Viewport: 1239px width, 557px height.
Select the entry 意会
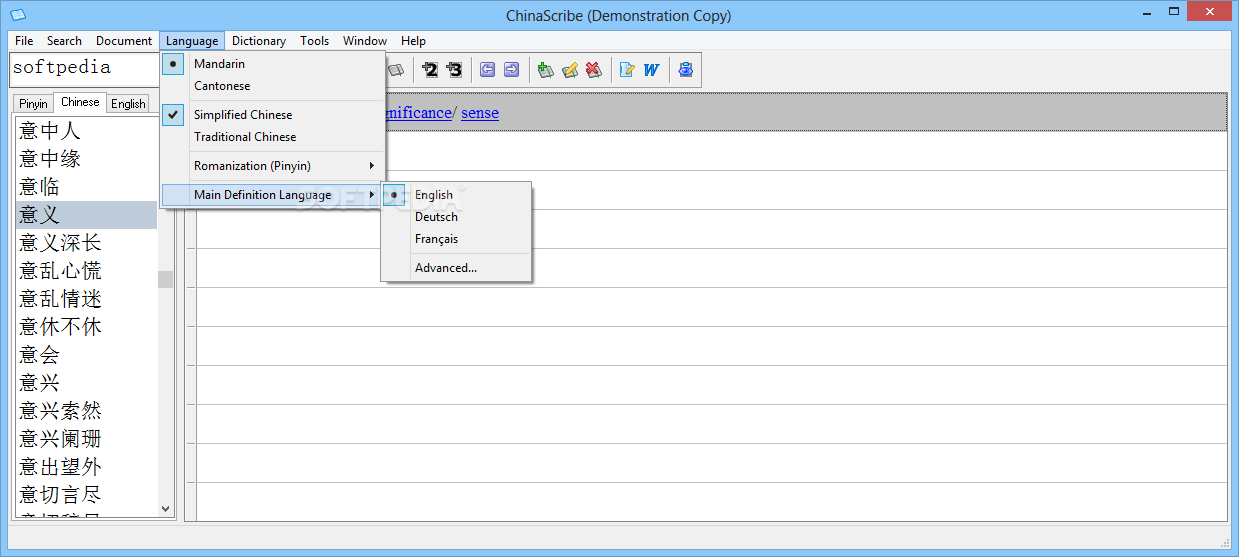[85, 355]
